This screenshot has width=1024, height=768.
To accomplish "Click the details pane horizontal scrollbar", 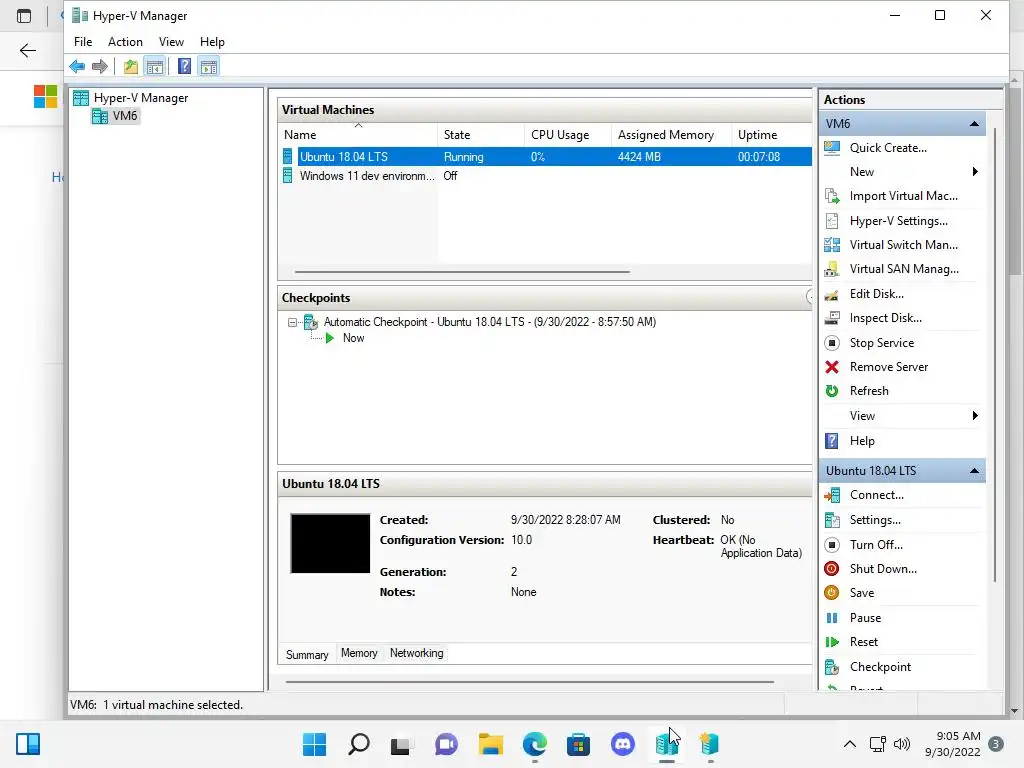I will tap(530, 682).
